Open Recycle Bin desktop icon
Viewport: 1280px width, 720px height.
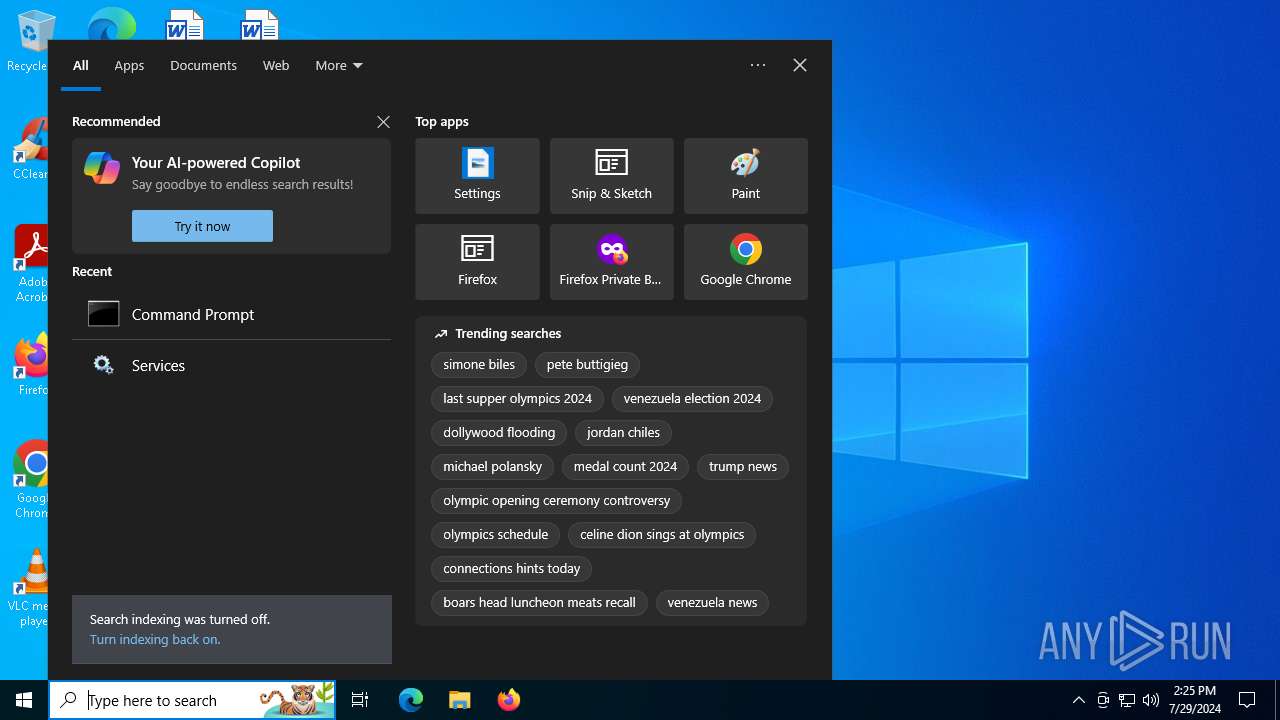pyautogui.click(x=30, y=40)
